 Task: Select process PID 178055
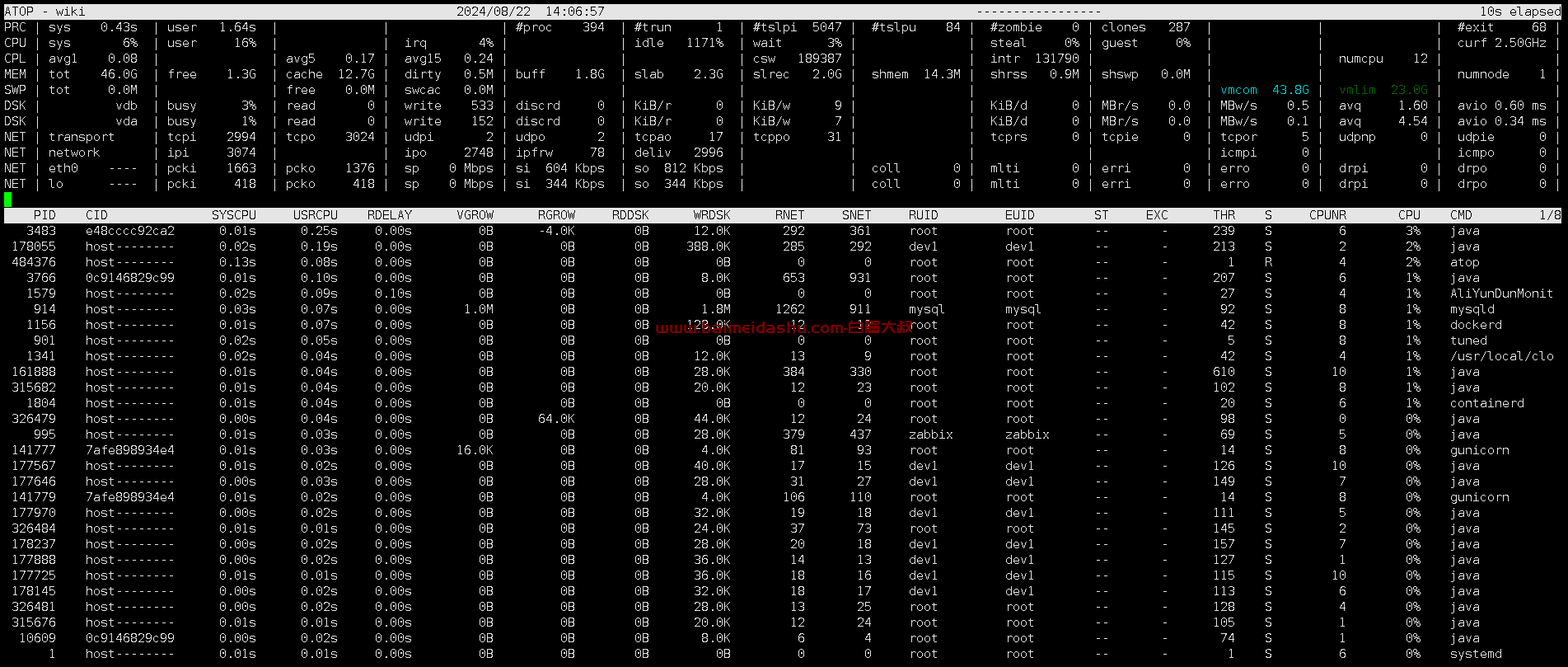(783, 247)
